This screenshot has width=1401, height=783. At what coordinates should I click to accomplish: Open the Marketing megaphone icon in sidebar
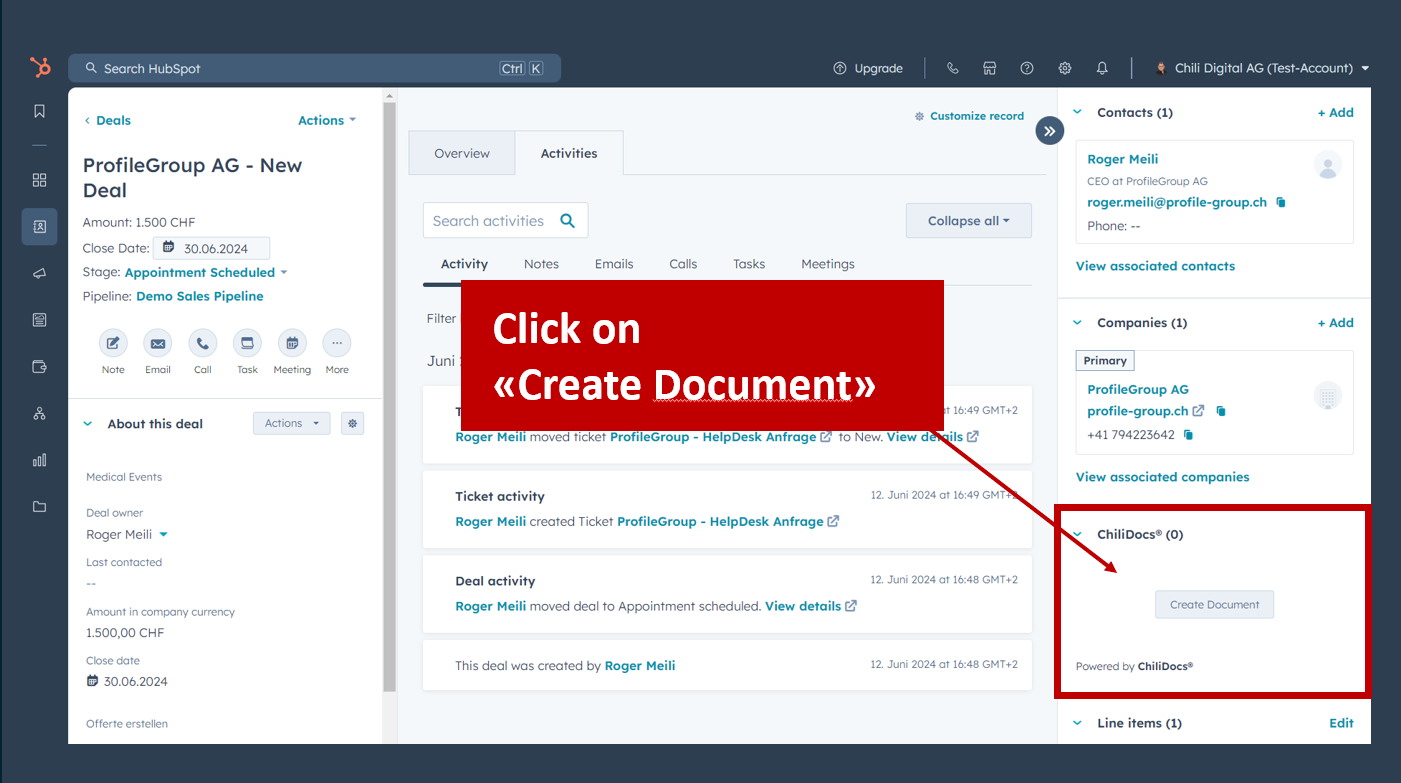coord(40,273)
